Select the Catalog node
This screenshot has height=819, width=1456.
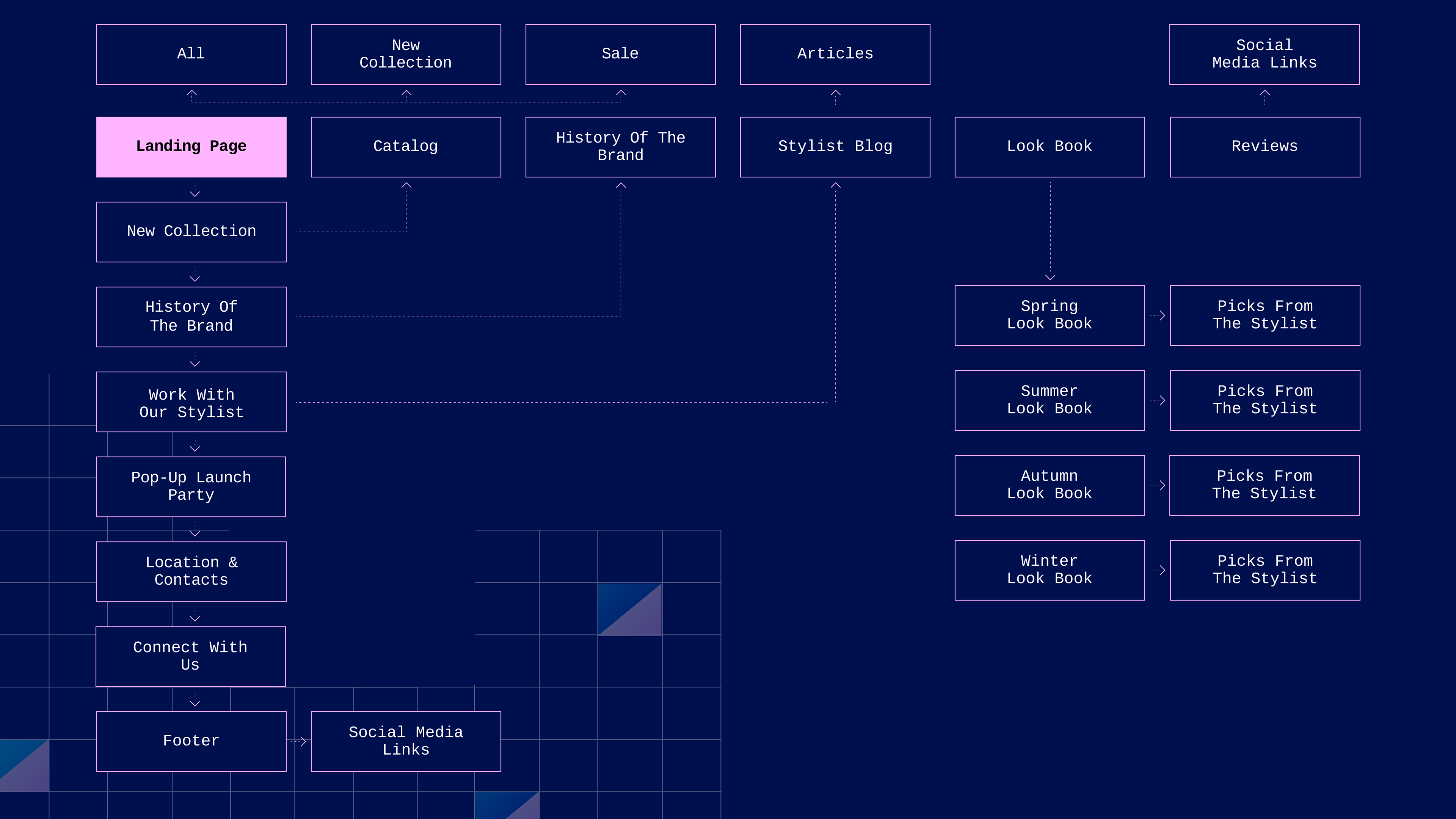tap(405, 146)
